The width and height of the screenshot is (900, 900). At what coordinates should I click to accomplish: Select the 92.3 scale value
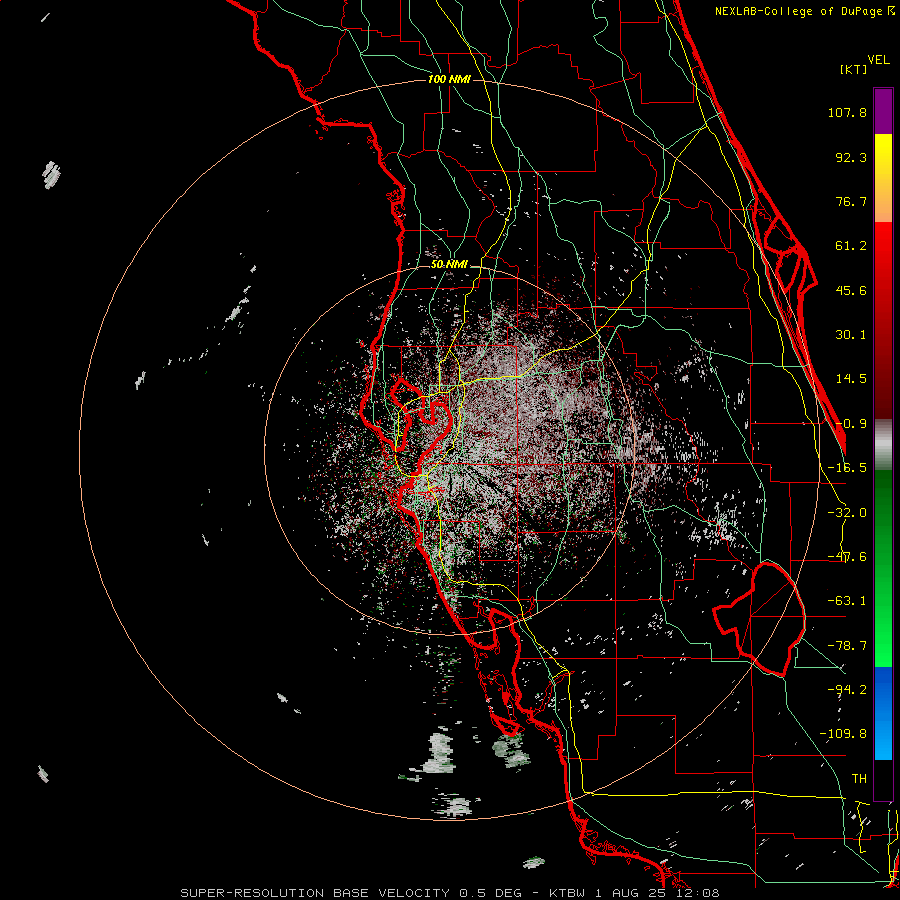(851, 157)
